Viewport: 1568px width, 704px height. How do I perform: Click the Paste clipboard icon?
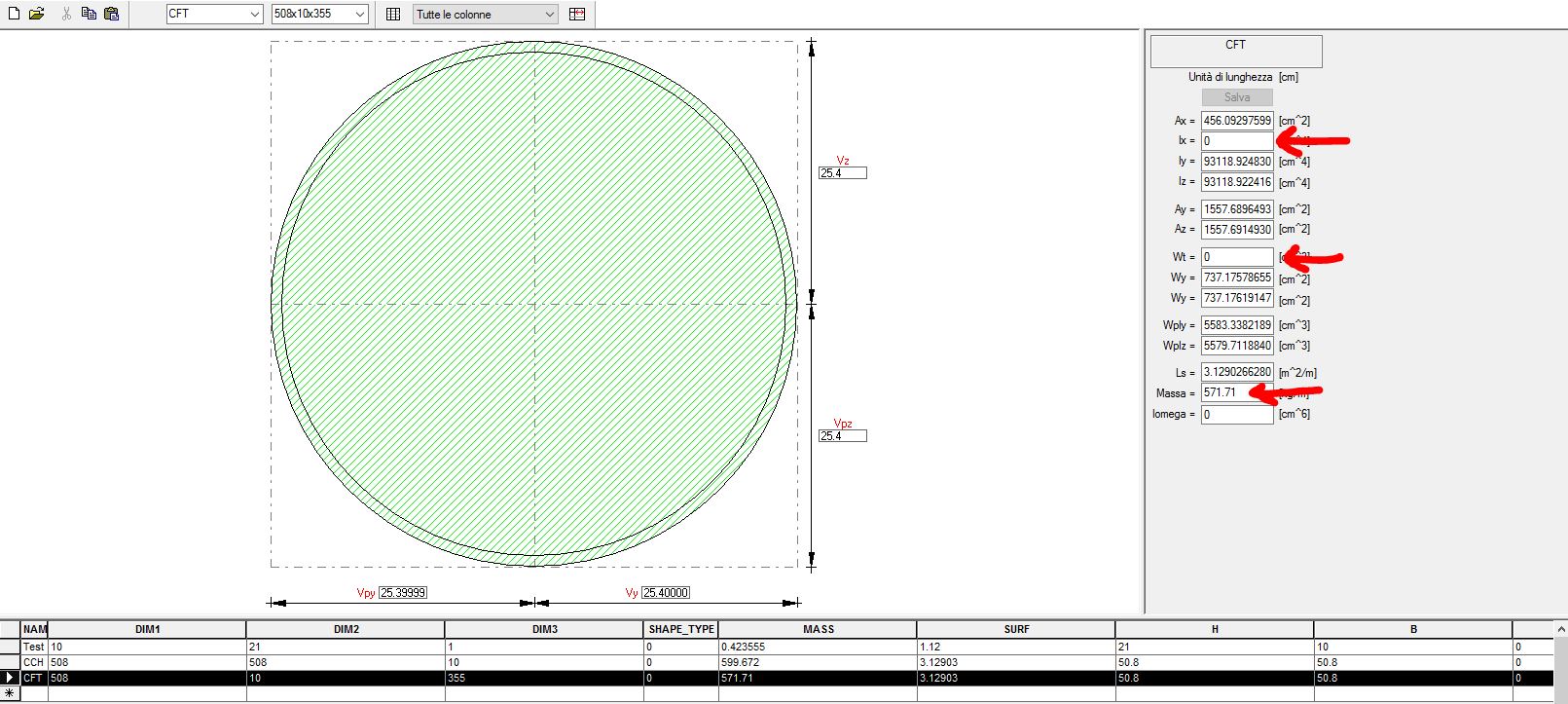click(x=111, y=14)
